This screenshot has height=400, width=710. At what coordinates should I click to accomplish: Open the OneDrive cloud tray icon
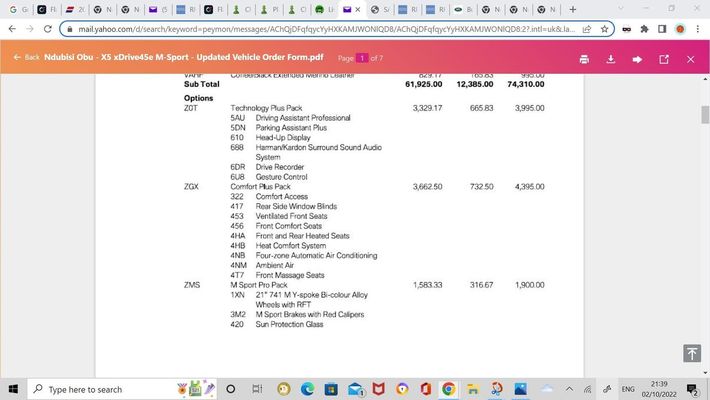547,389
